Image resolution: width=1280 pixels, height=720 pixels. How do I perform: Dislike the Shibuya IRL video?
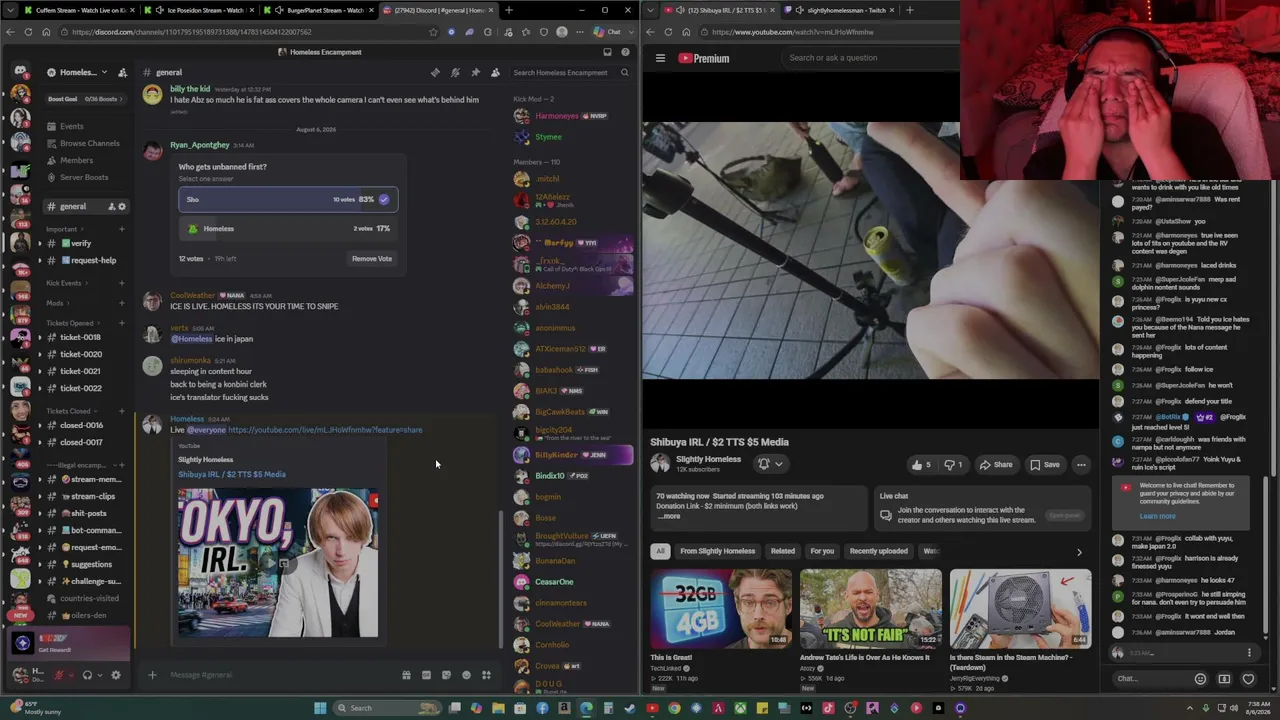954,465
